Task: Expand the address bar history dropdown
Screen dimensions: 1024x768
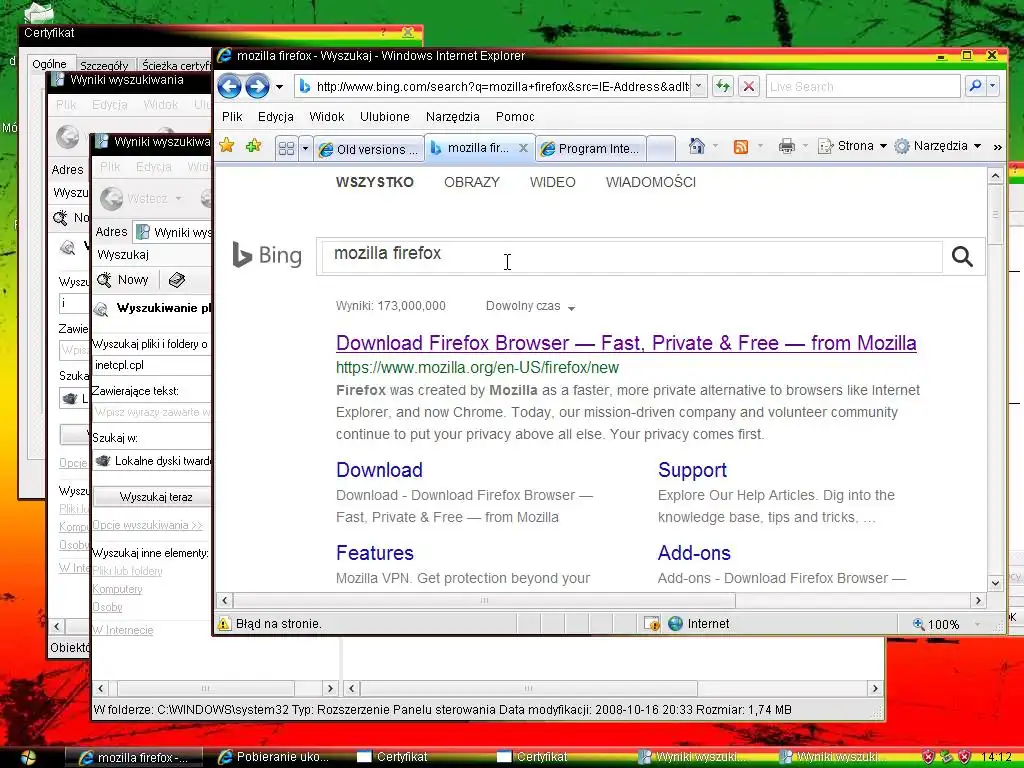Action: point(699,86)
